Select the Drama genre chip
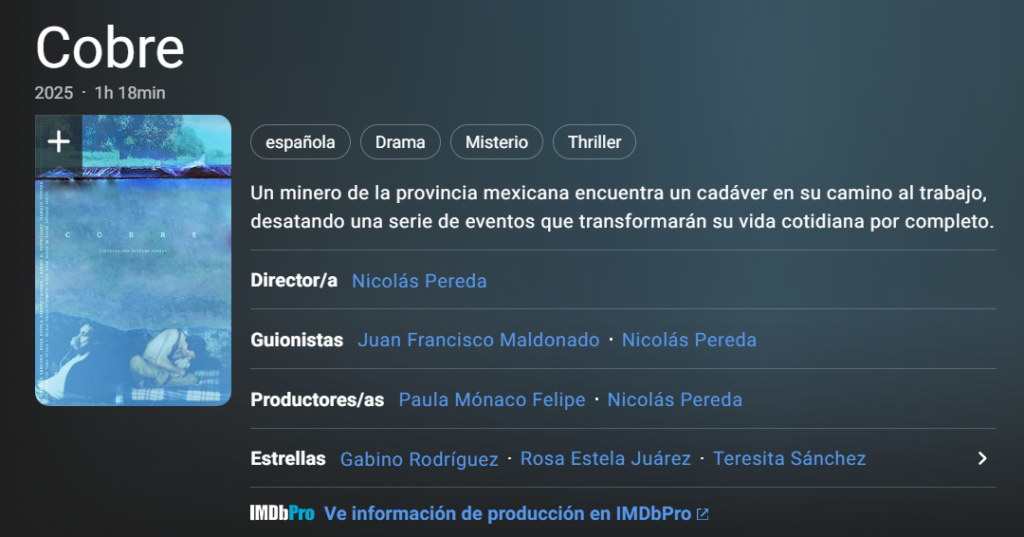This screenshot has height=537, width=1024. pos(400,142)
